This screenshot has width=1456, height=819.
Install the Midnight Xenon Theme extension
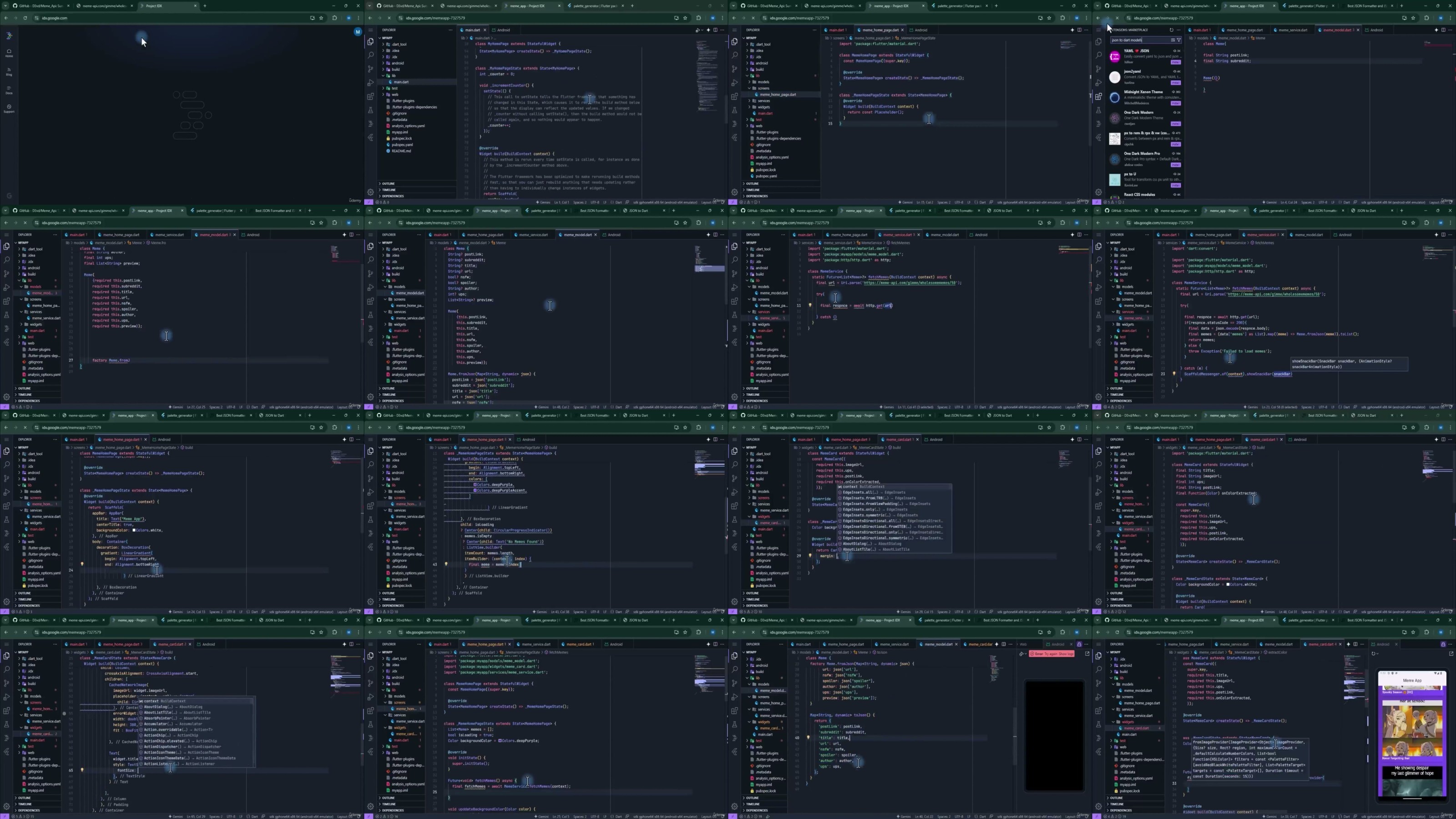pos(1176,103)
